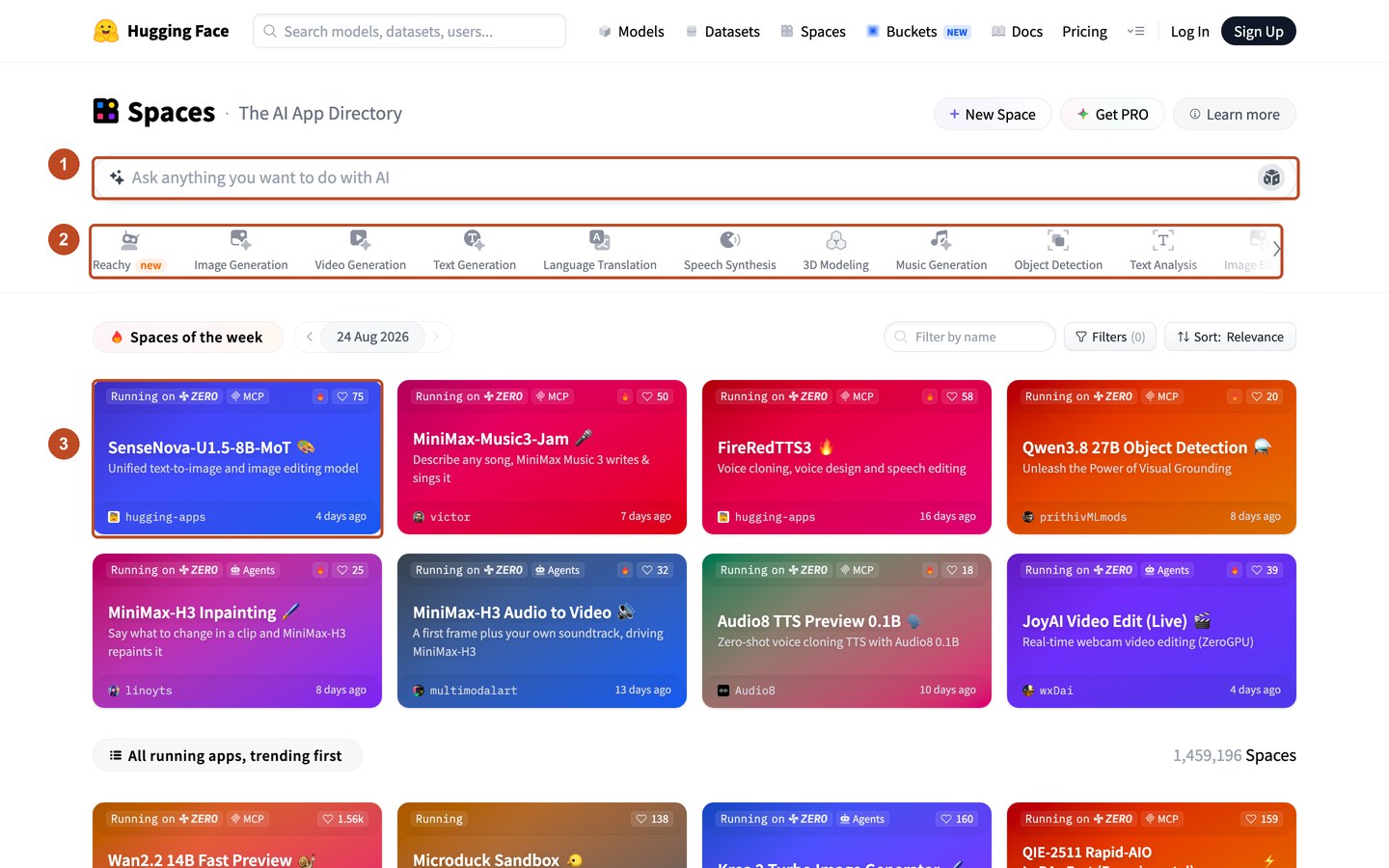Click the multimodalart author avatar

click(419, 691)
